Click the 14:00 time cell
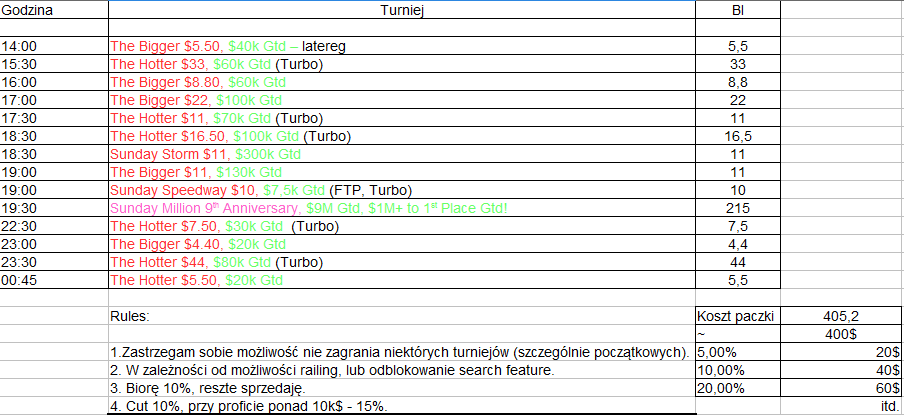 (54, 46)
